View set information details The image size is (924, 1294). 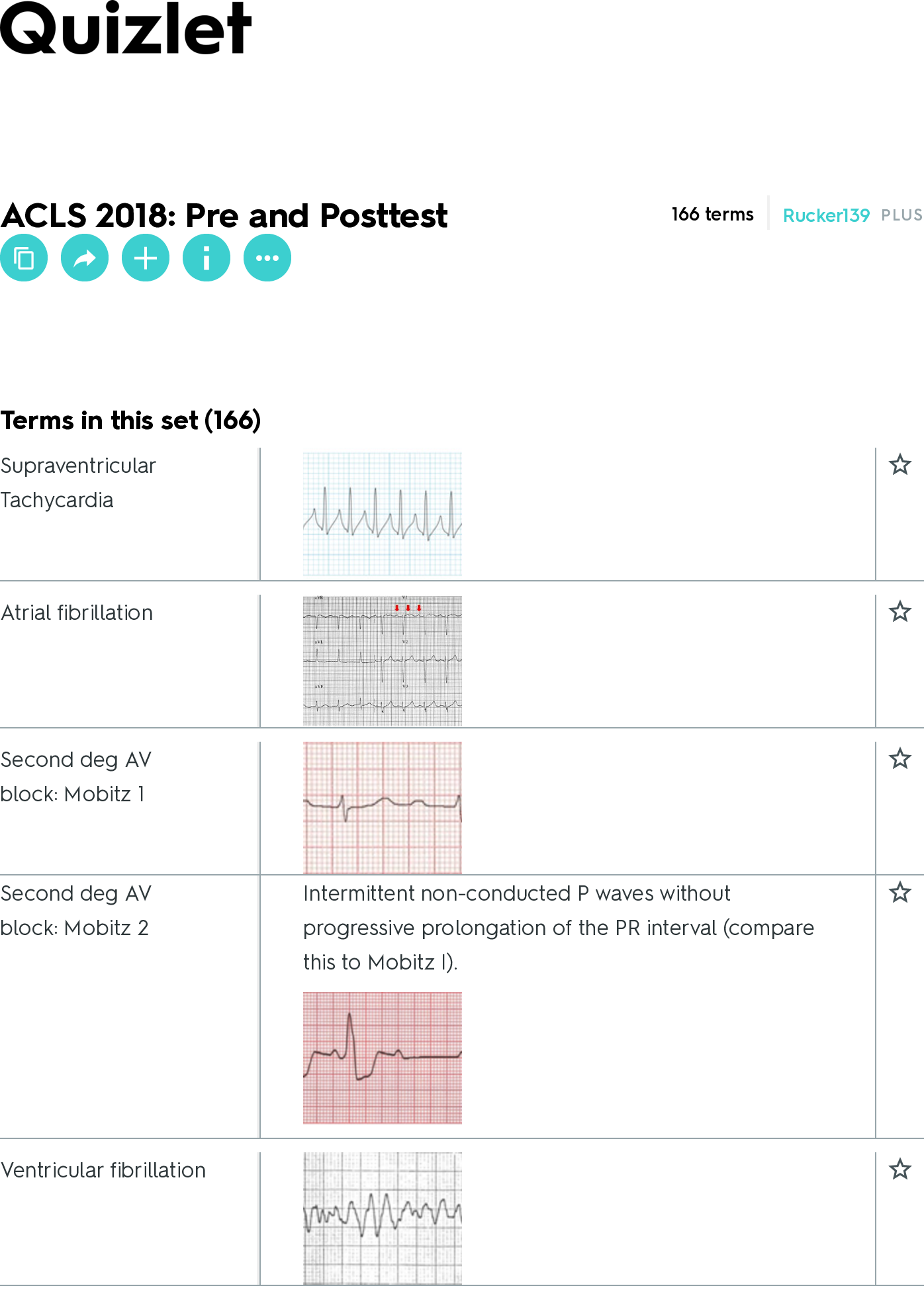(206, 258)
